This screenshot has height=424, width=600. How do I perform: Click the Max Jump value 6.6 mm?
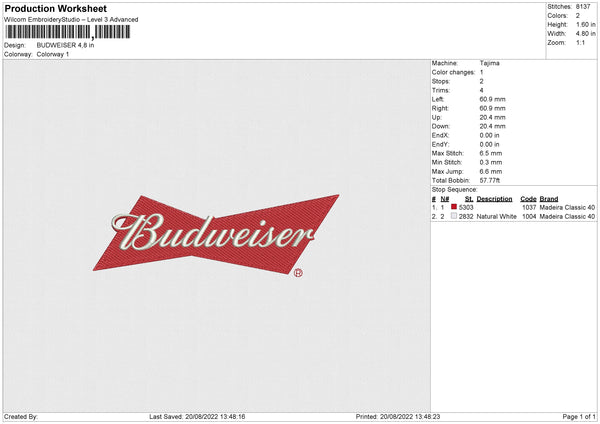coord(491,172)
